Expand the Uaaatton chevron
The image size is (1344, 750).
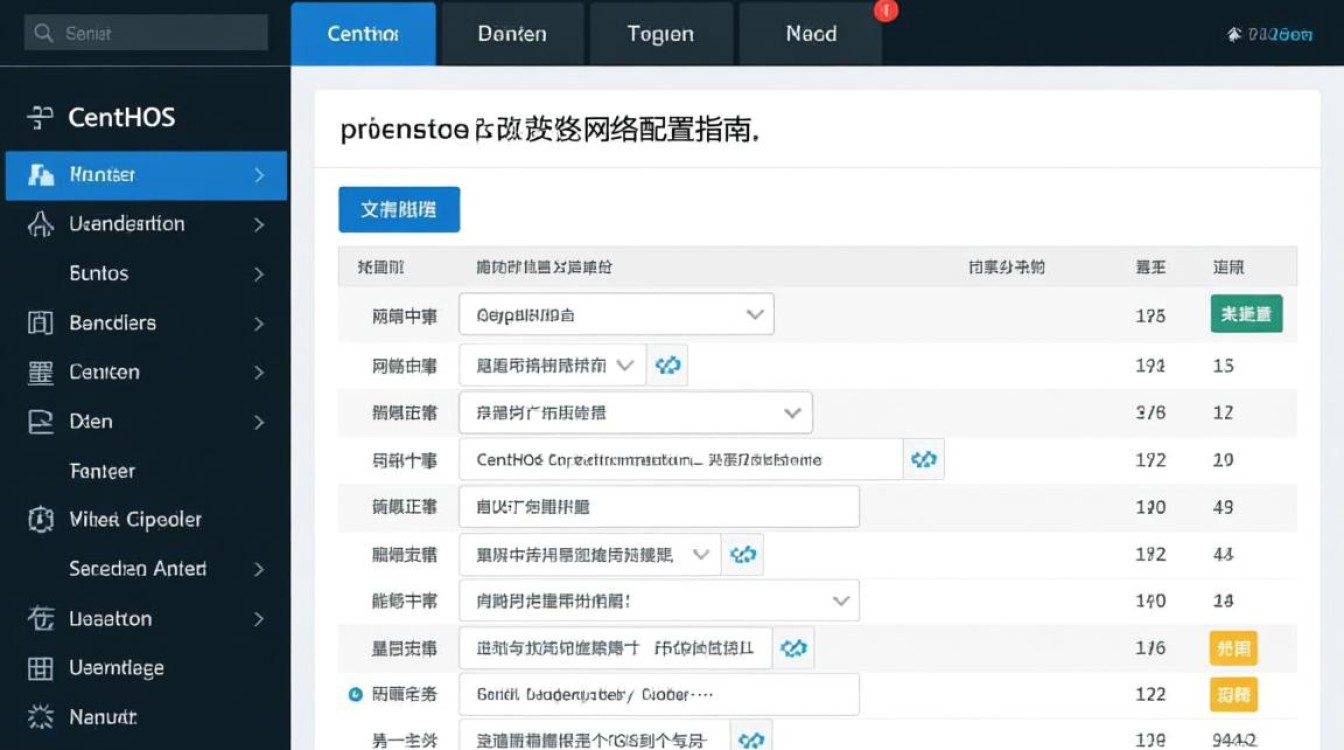(259, 619)
